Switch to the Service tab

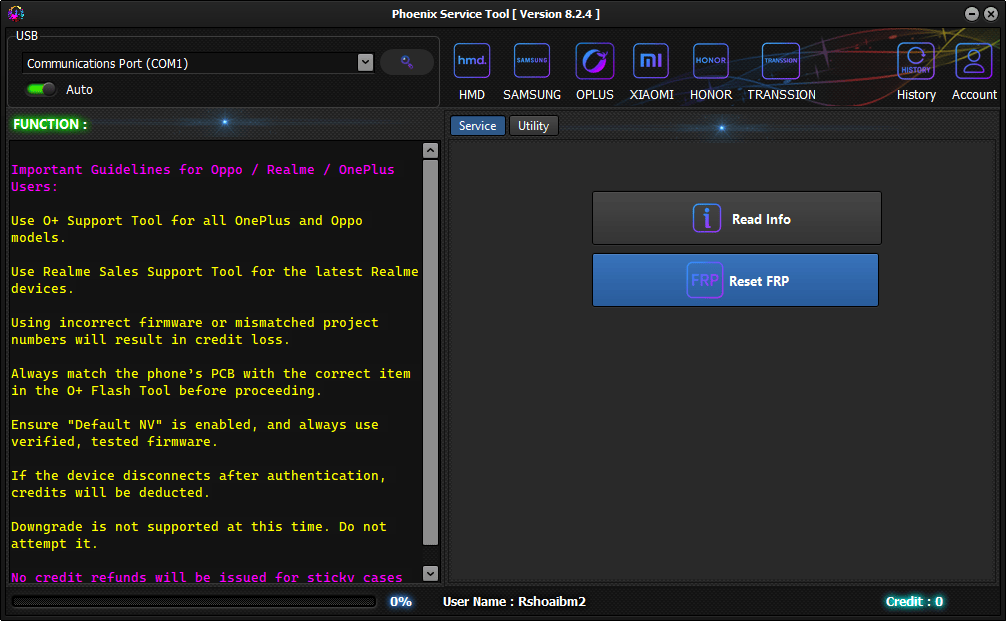click(x=477, y=126)
